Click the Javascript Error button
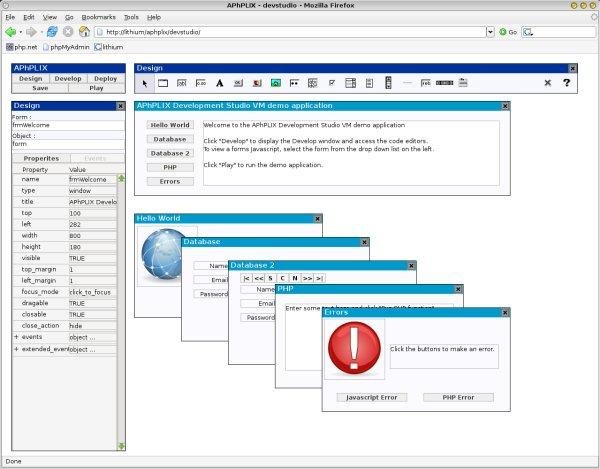600x469 pixels. click(372, 397)
